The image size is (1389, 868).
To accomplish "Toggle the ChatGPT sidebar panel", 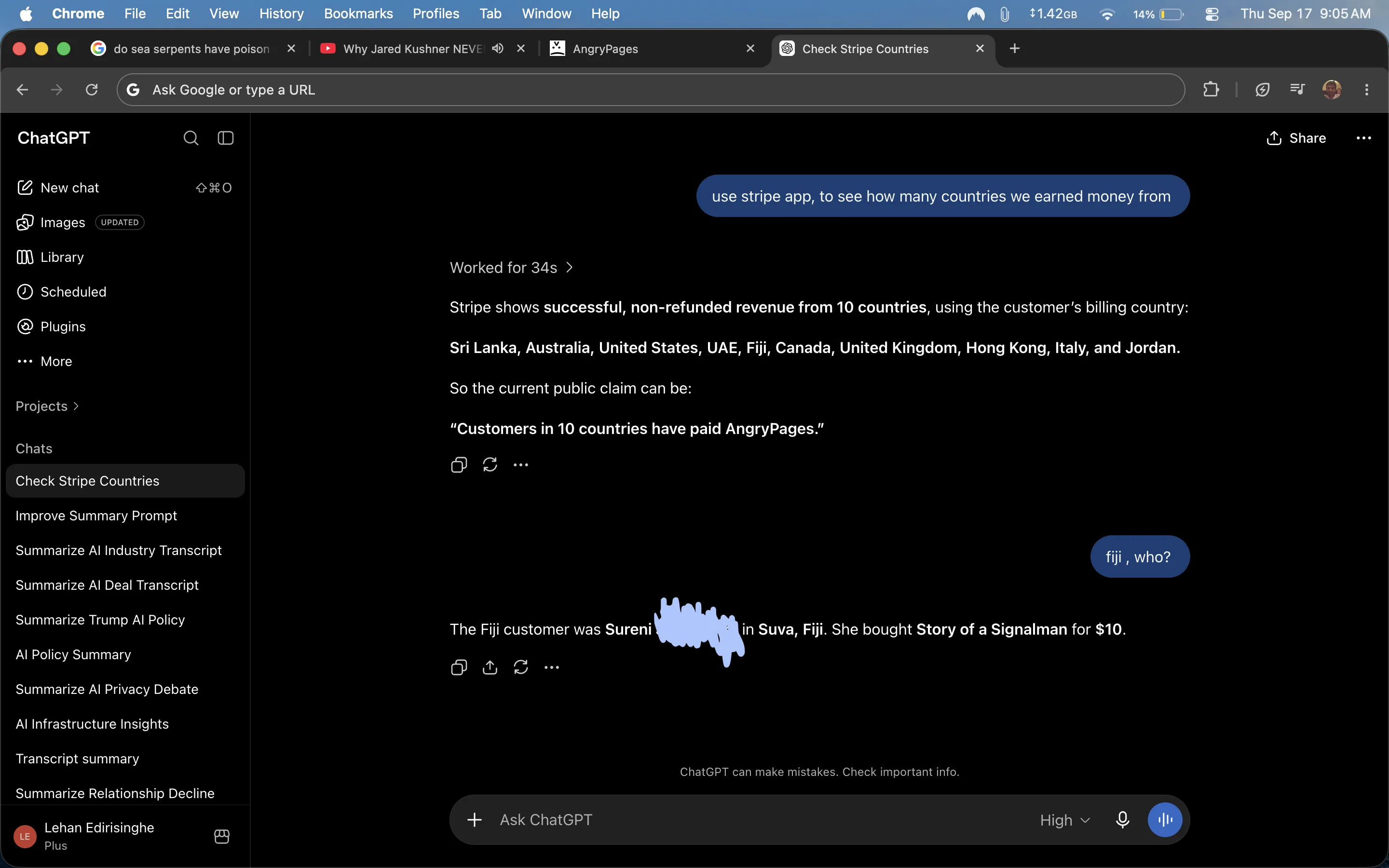I will (226, 138).
